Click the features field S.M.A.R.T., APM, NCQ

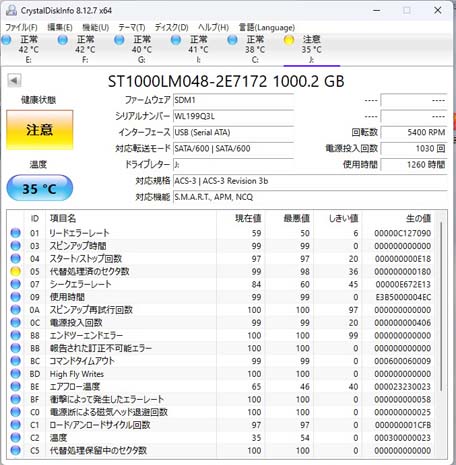click(x=310, y=197)
